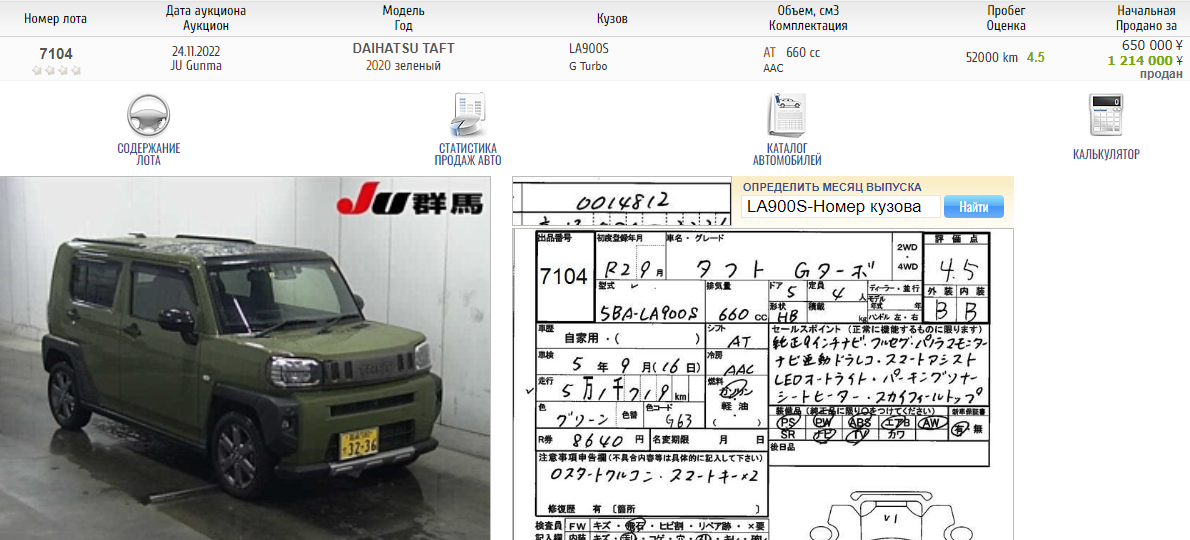Viewport: 1190px width, 540px height.
Task: Click the JU Gunma auction name
Action: [x=196, y=66]
